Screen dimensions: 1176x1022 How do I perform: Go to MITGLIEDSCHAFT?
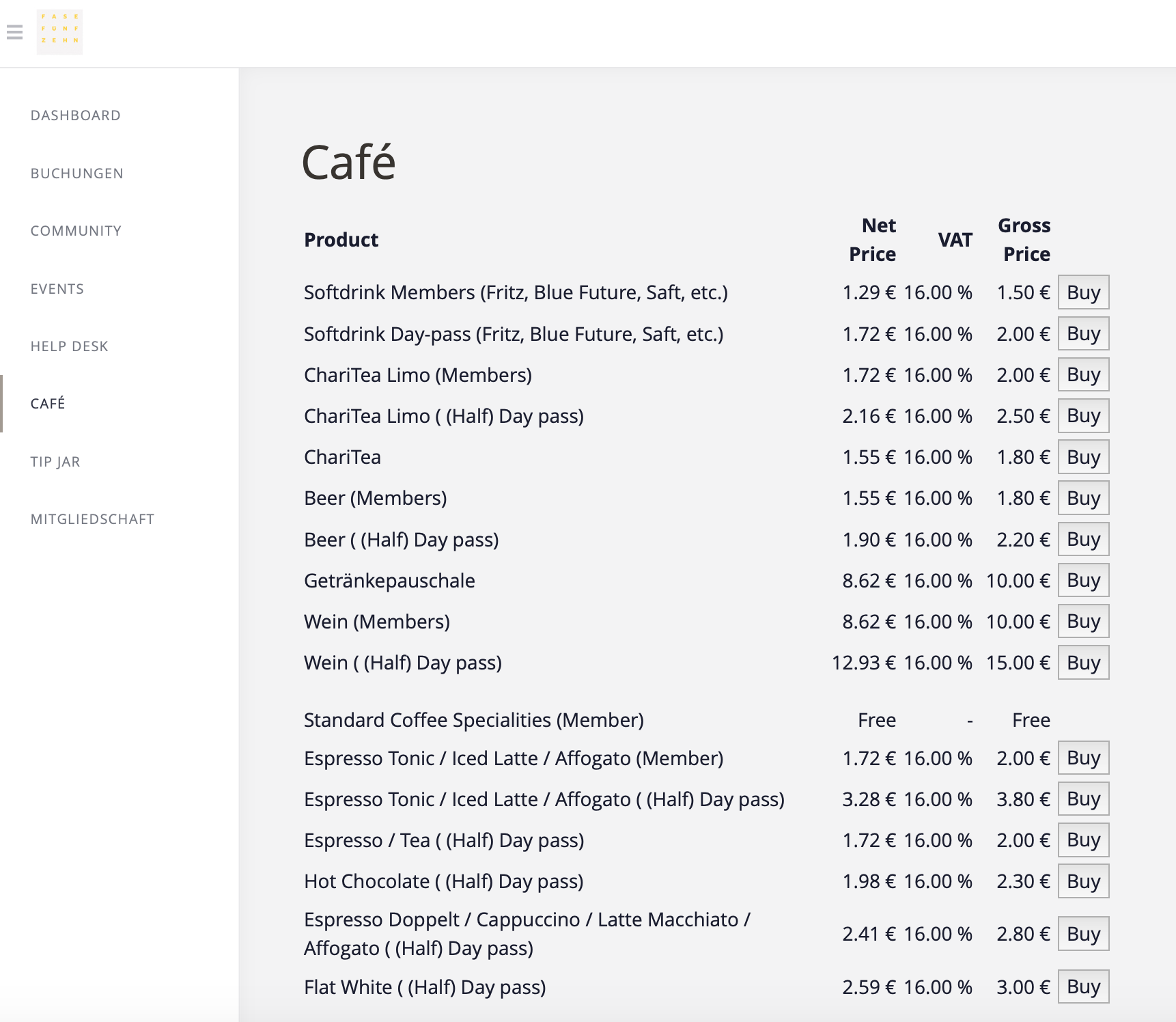pos(92,519)
